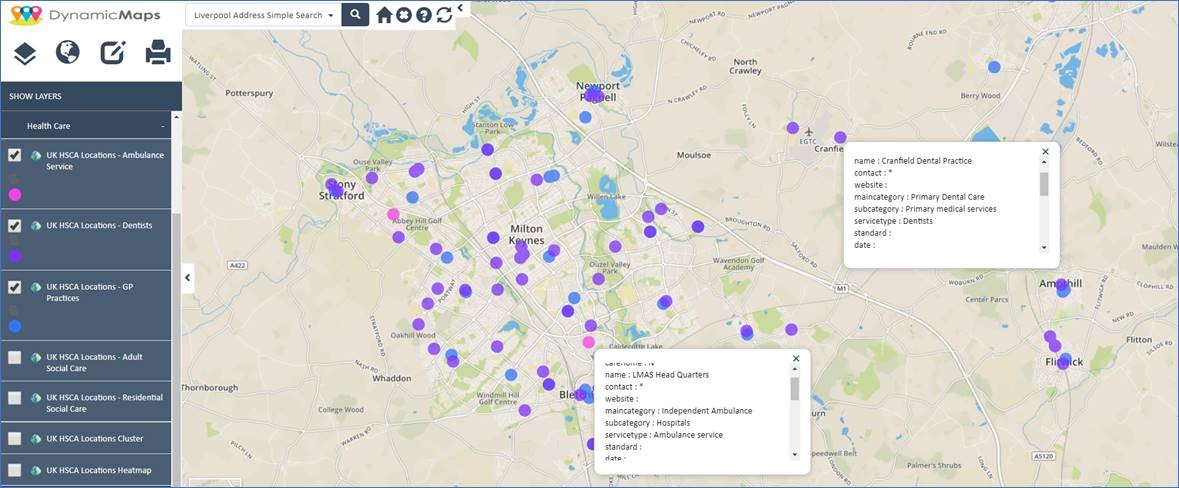The image size is (1179, 488).
Task: Click the blue marker near Berry Wood
Action: (994, 67)
